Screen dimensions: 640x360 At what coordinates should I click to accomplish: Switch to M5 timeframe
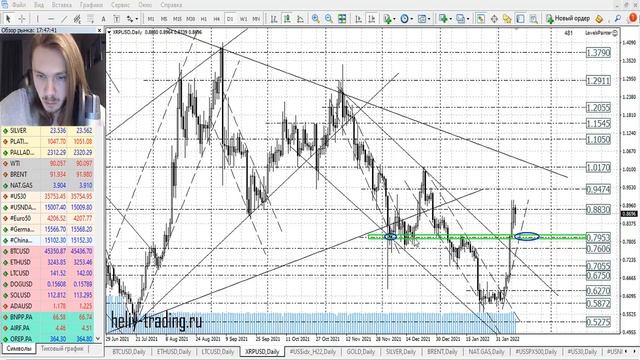coord(164,19)
